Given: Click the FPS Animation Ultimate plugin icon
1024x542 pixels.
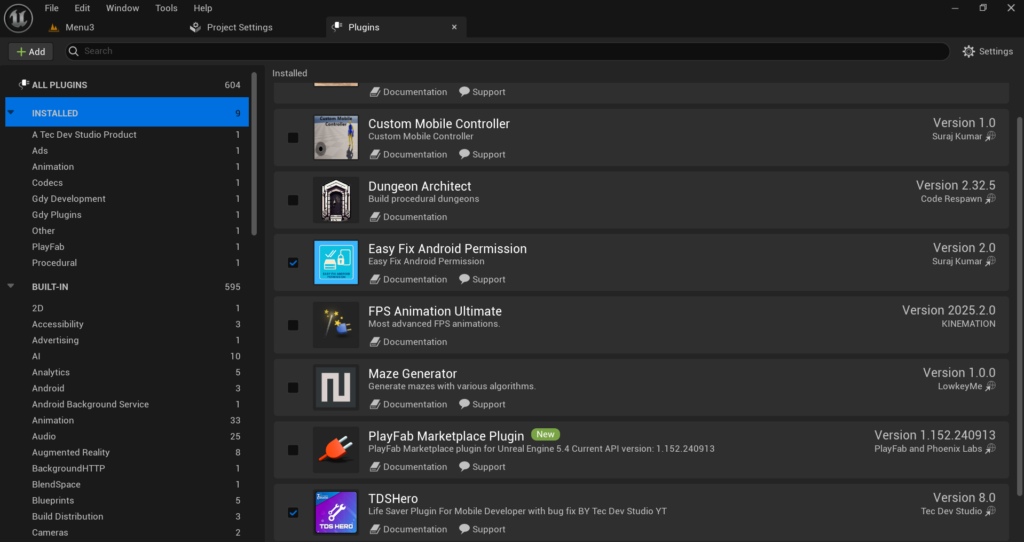Looking at the screenshot, I should [x=336, y=325].
